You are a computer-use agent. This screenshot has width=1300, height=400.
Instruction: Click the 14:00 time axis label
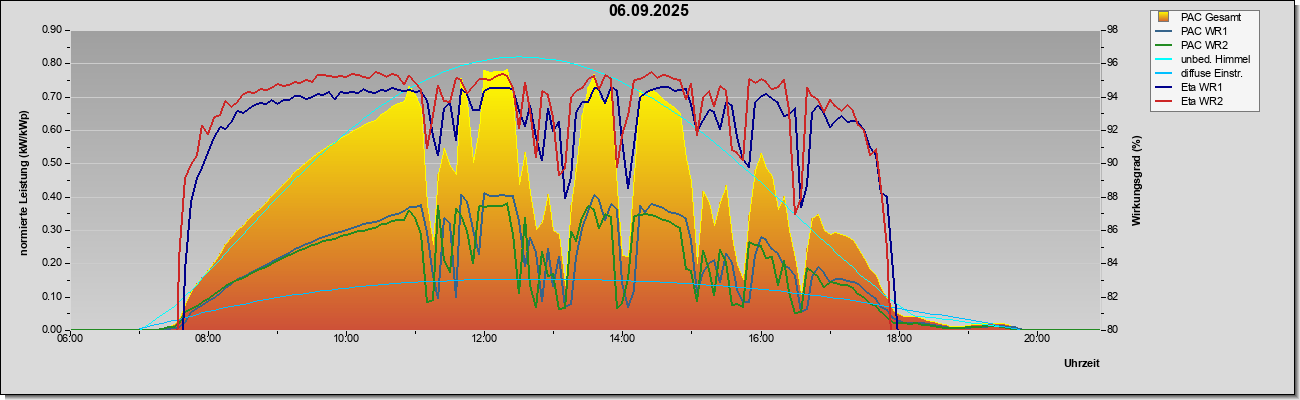[622, 338]
